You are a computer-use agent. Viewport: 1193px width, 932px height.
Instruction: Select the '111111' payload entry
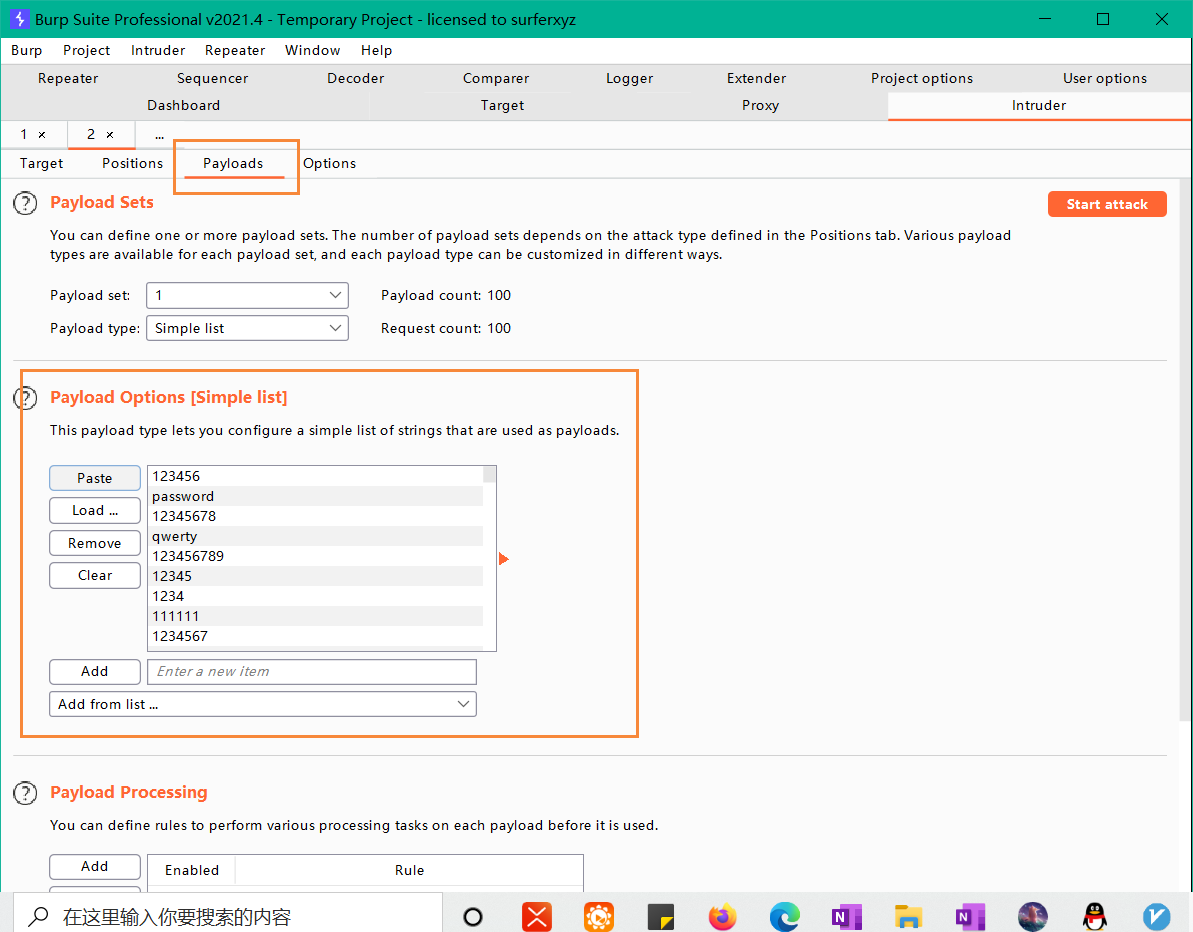click(316, 616)
